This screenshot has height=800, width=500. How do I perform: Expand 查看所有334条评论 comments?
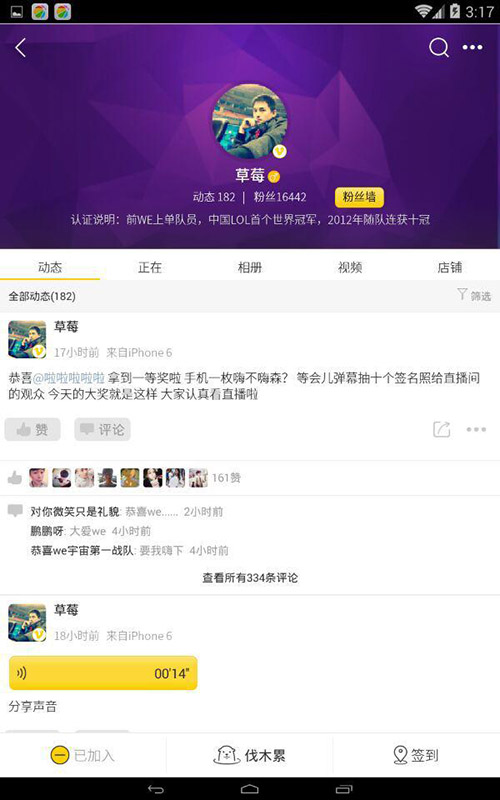coord(250,578)
